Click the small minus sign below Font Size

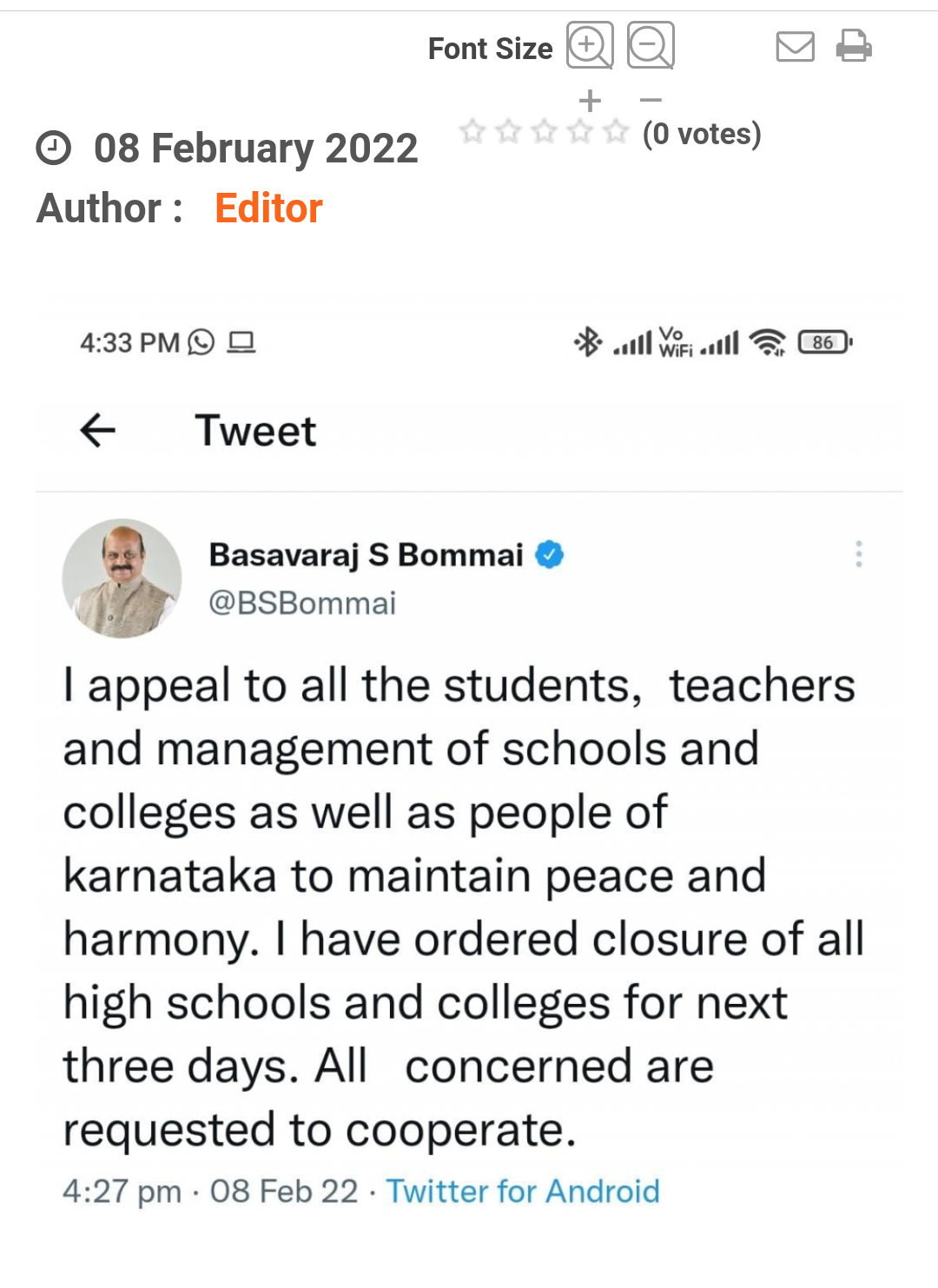coord(651,101)
